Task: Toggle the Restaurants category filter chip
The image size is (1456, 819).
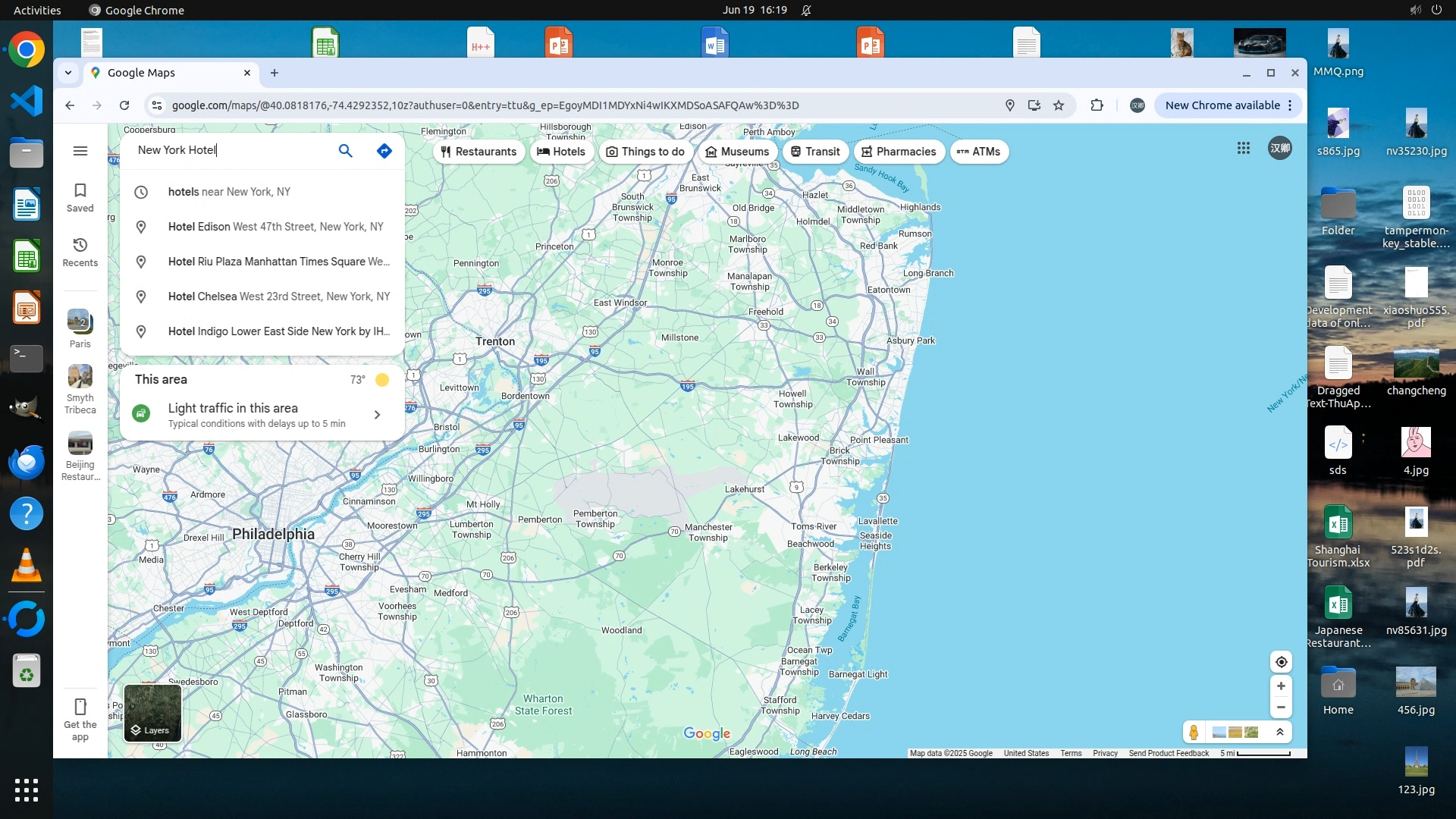Action: (479, 152)
